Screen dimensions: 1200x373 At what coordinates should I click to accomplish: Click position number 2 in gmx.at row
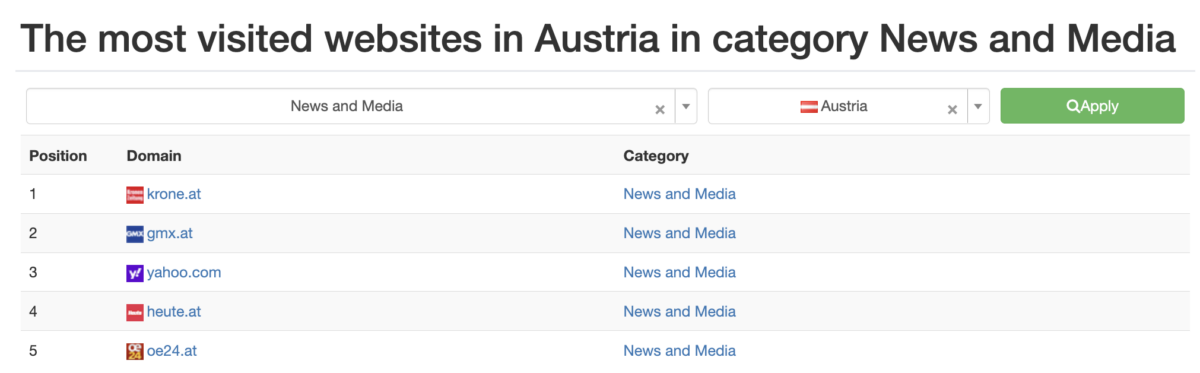click(33, 233)
